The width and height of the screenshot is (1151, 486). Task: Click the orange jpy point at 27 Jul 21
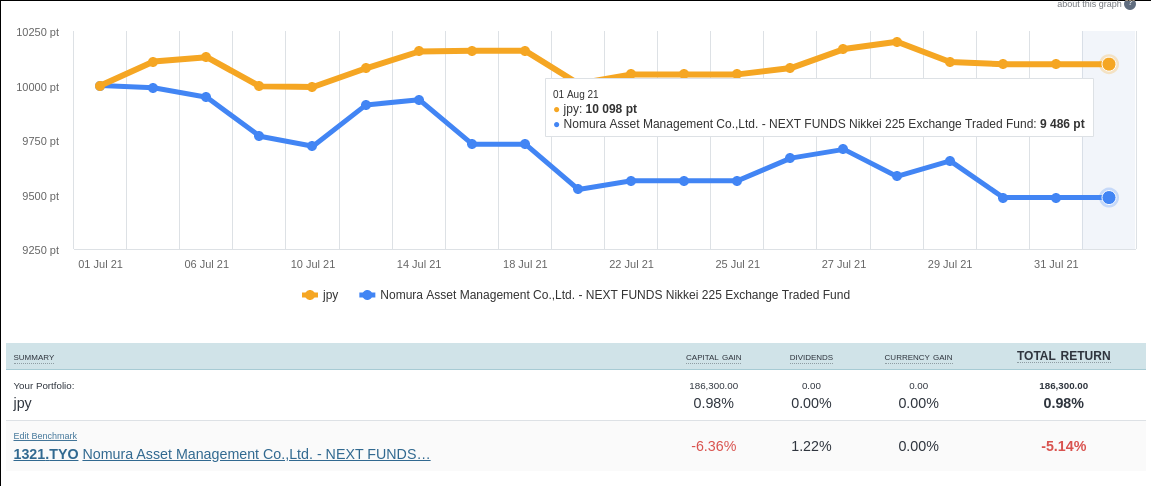tap(843, 48)
